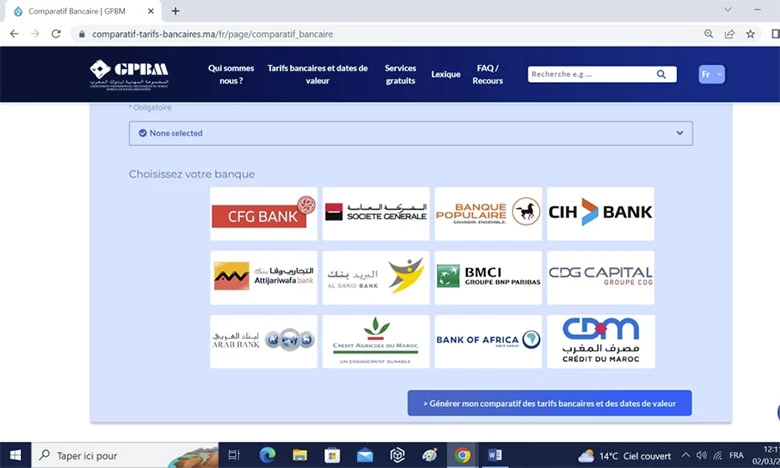Open the tab search chevron

(x=728, y=9)
